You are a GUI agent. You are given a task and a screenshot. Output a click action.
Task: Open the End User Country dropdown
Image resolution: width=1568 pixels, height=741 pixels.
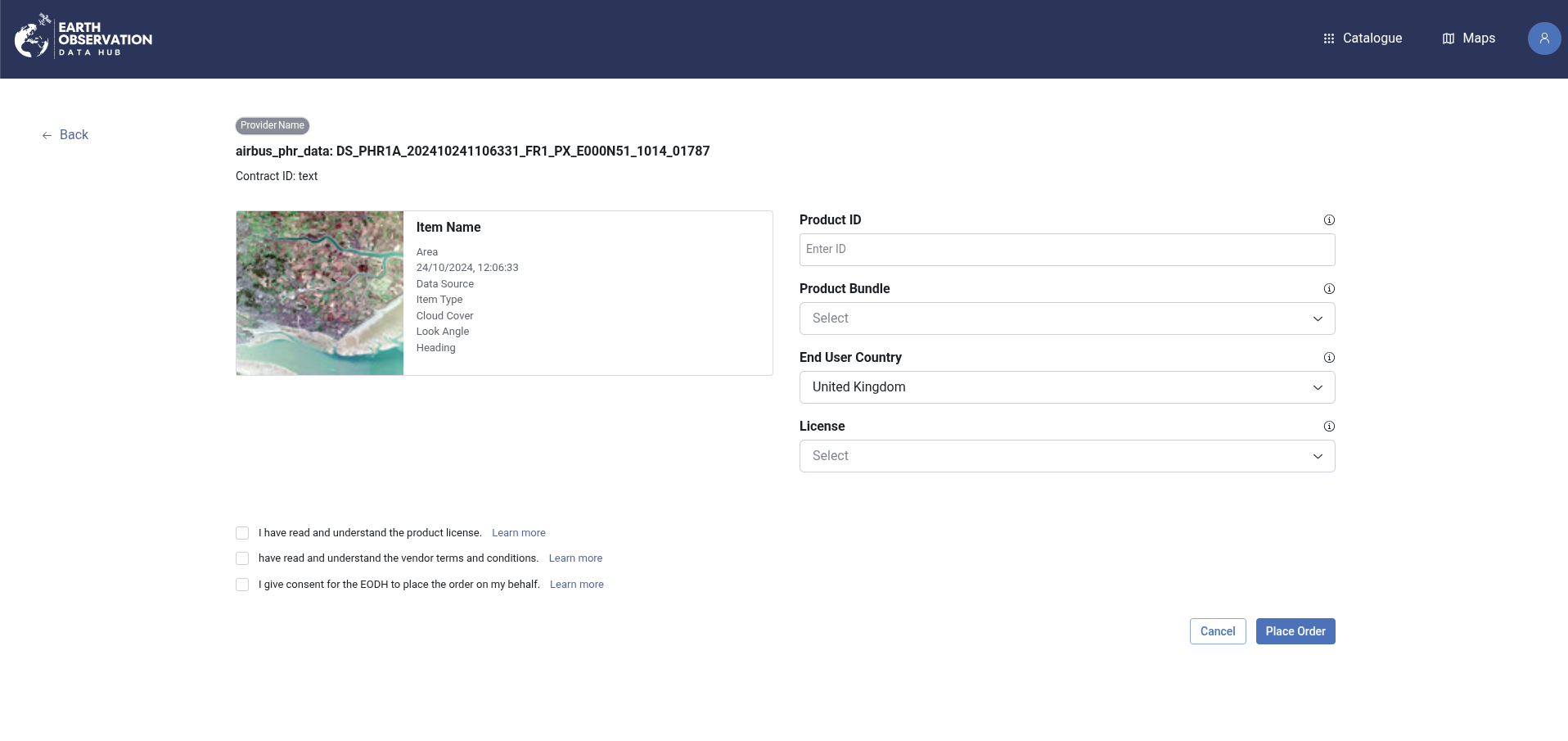click(x=1066, y=387)
